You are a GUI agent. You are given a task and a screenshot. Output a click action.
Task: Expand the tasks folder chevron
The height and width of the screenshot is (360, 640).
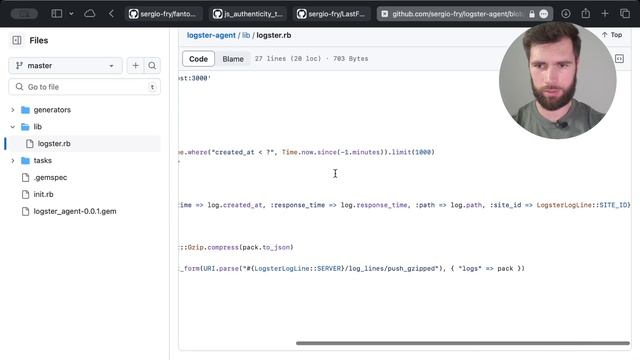[x=13, y=160]
